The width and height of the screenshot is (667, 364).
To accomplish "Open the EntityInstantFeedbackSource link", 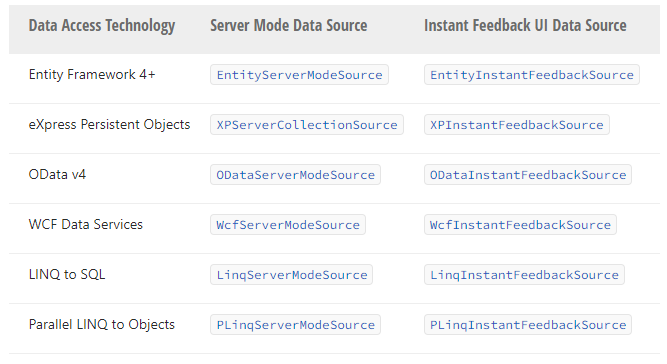I will tap(532, 75).
